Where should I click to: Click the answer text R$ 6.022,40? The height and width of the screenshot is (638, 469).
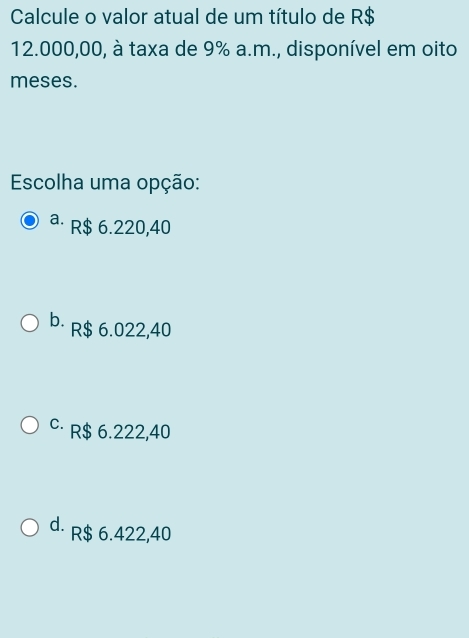(x=121, y=330)
